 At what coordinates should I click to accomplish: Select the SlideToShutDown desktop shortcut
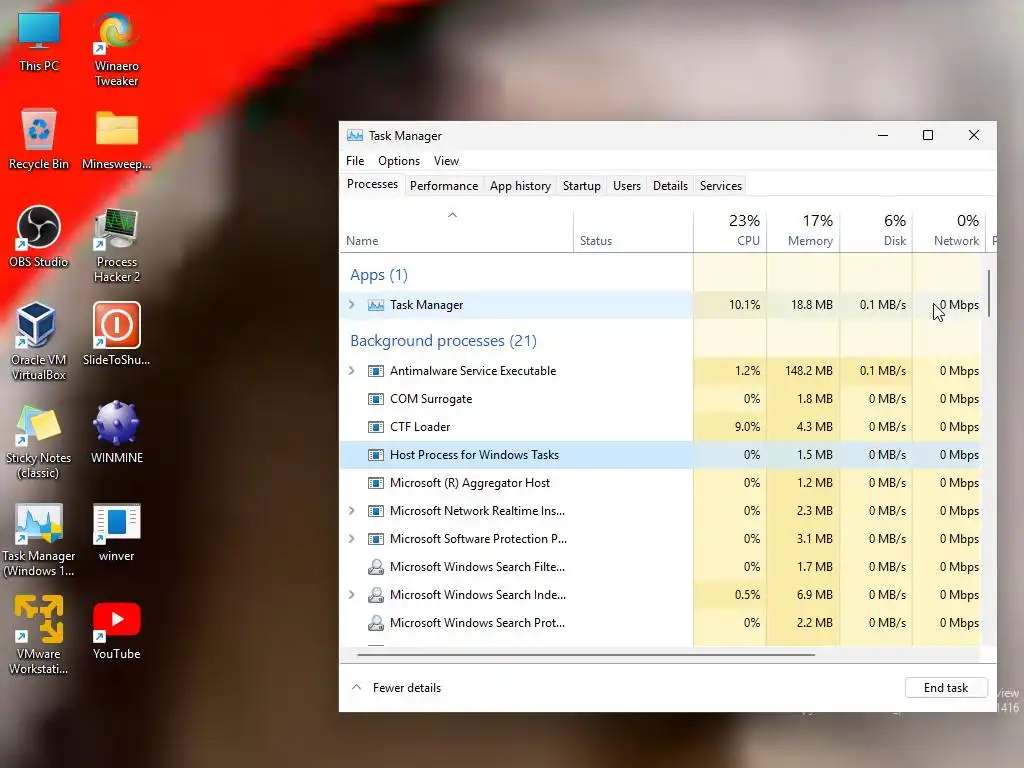[116, 334]
